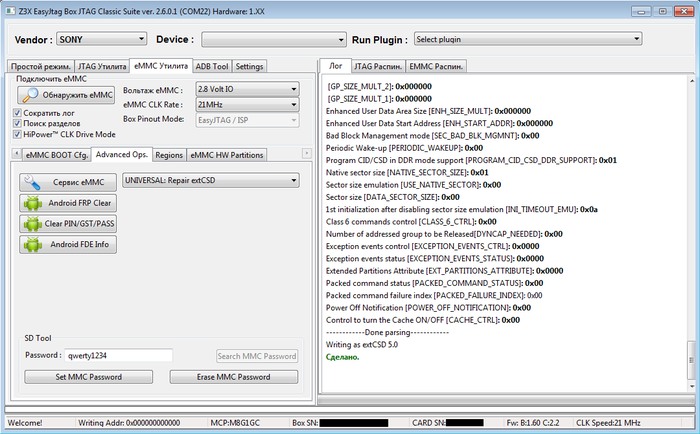Run Android FRP Clear
This screenshot has width=700, height=434.
click(67, 203)
